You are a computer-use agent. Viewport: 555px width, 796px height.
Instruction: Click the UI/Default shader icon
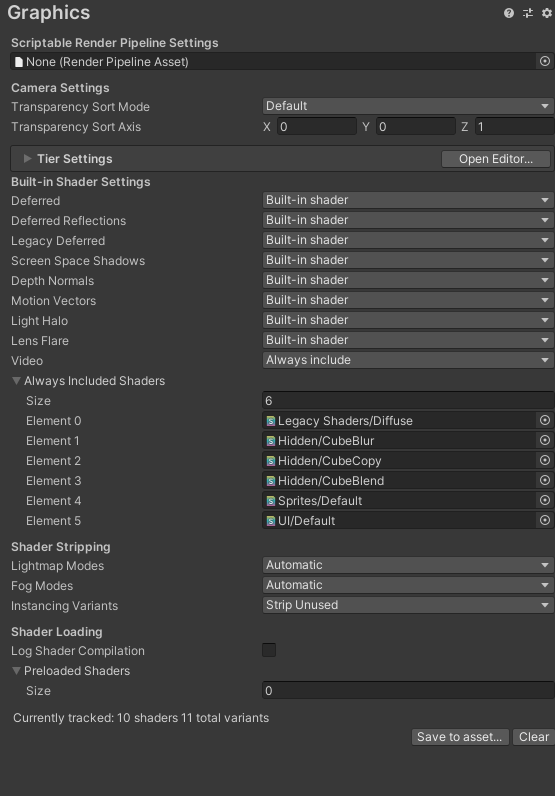[x=271, y=521]
